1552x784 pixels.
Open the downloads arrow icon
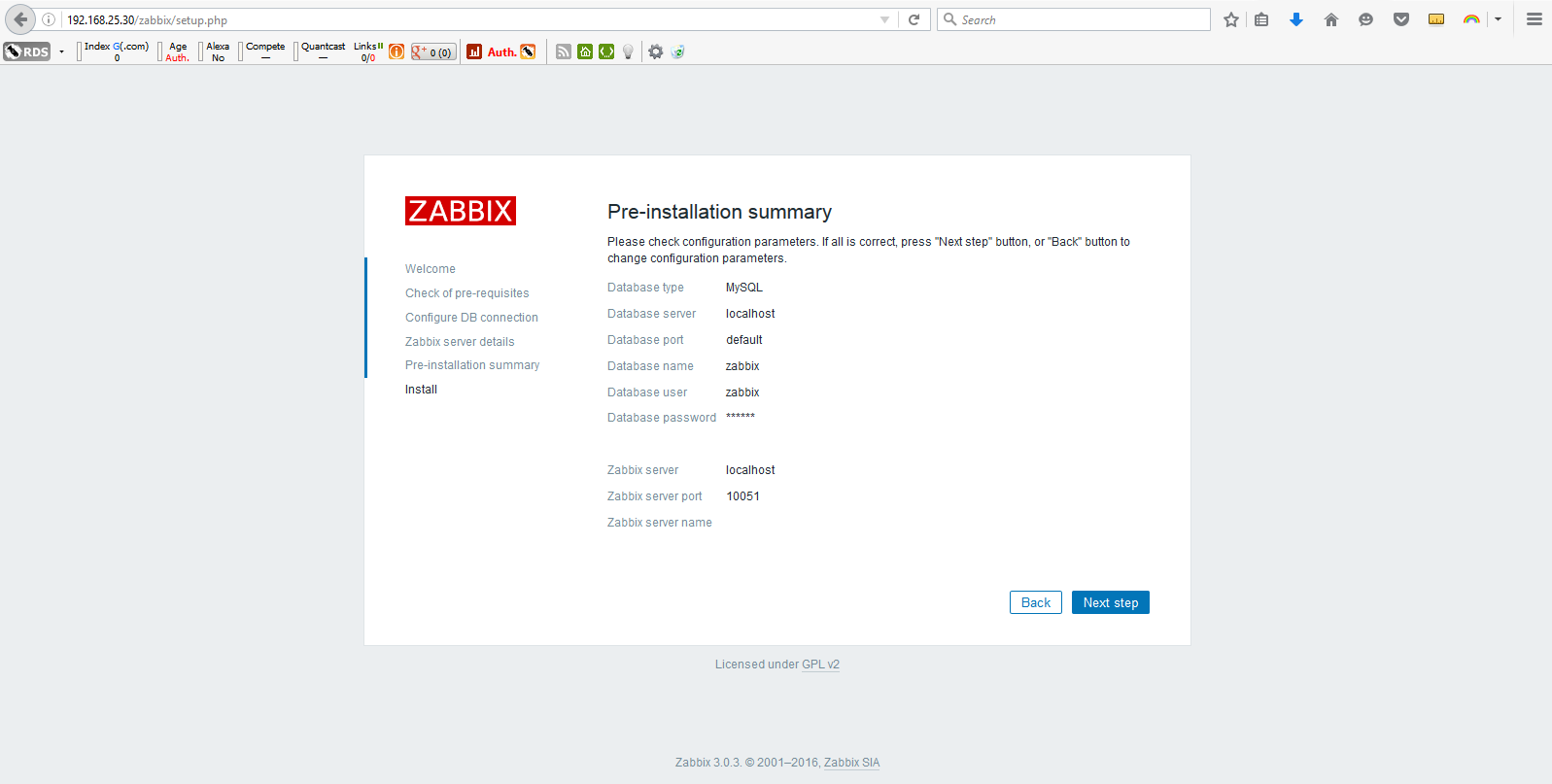click(1295, 19)
